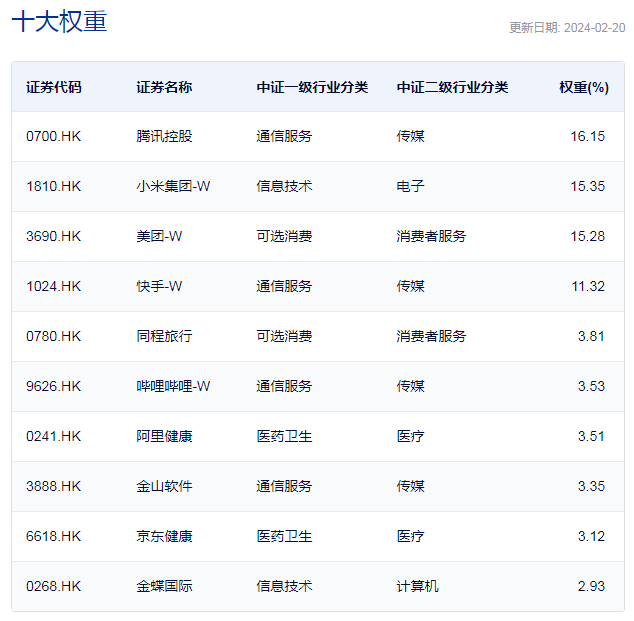Click the name 阿里健康

164,436
